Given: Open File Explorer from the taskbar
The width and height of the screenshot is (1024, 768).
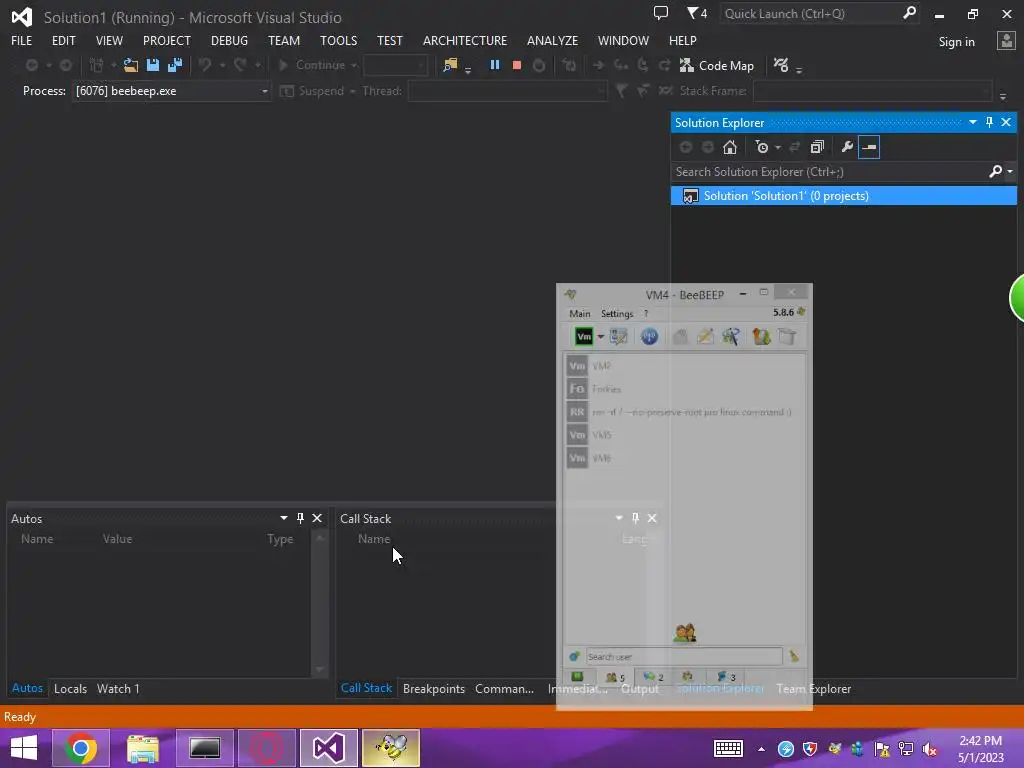Looking at the screenshot, I should tap(143, 748).
